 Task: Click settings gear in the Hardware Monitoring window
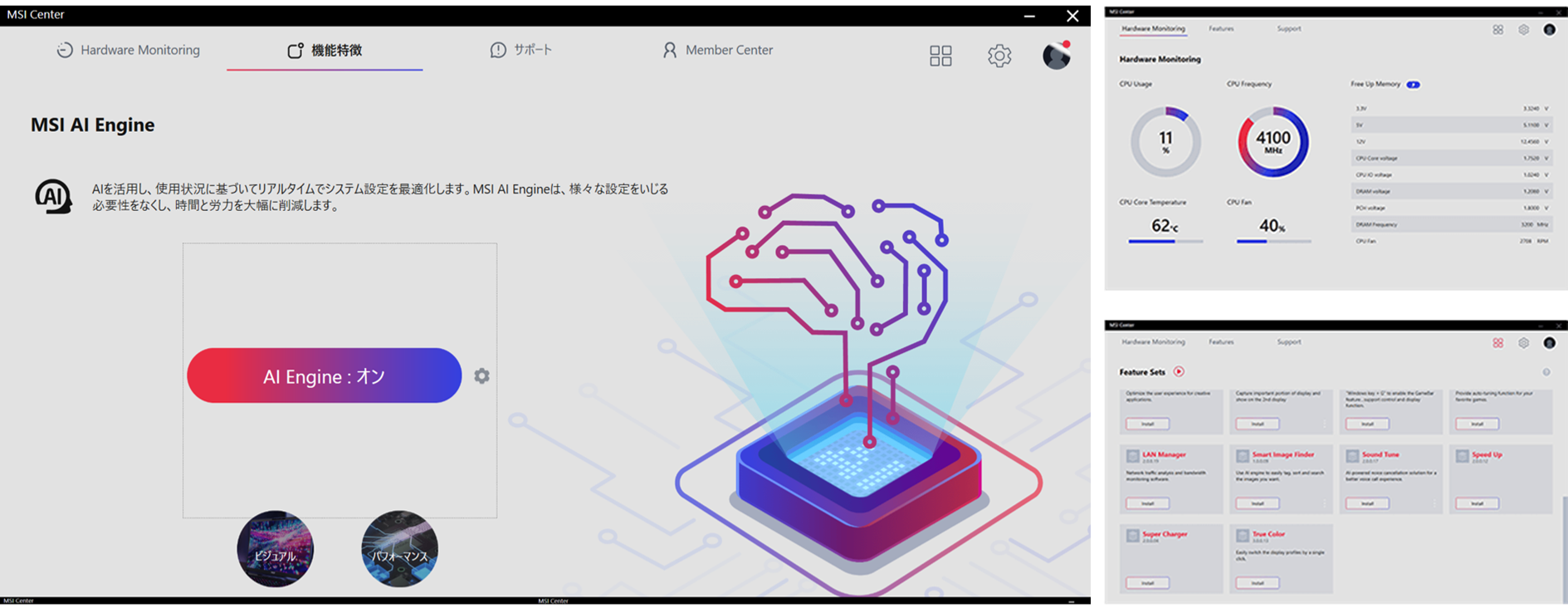click(x=1523, y=30)
